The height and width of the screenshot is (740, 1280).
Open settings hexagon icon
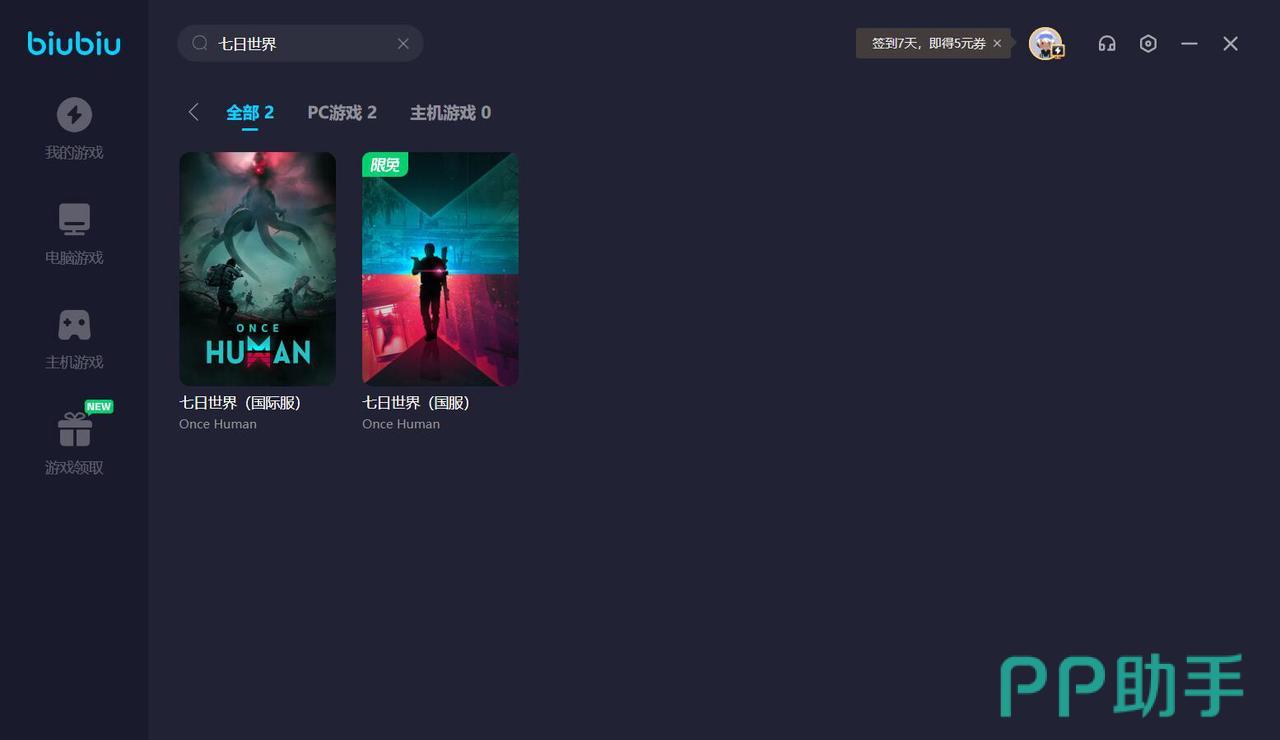[x=1148, y=43]
